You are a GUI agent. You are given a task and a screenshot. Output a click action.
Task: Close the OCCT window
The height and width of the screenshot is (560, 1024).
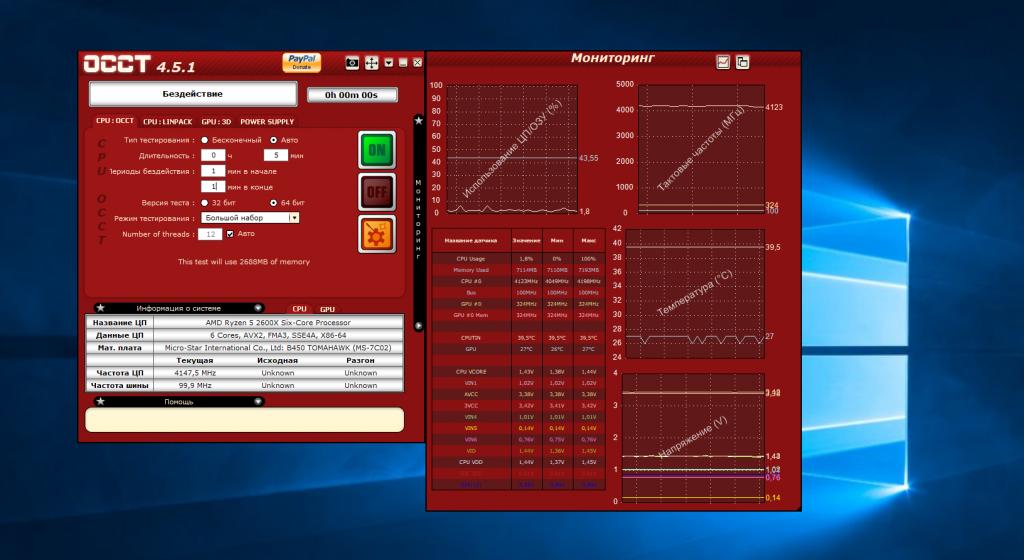coord(417,63)
